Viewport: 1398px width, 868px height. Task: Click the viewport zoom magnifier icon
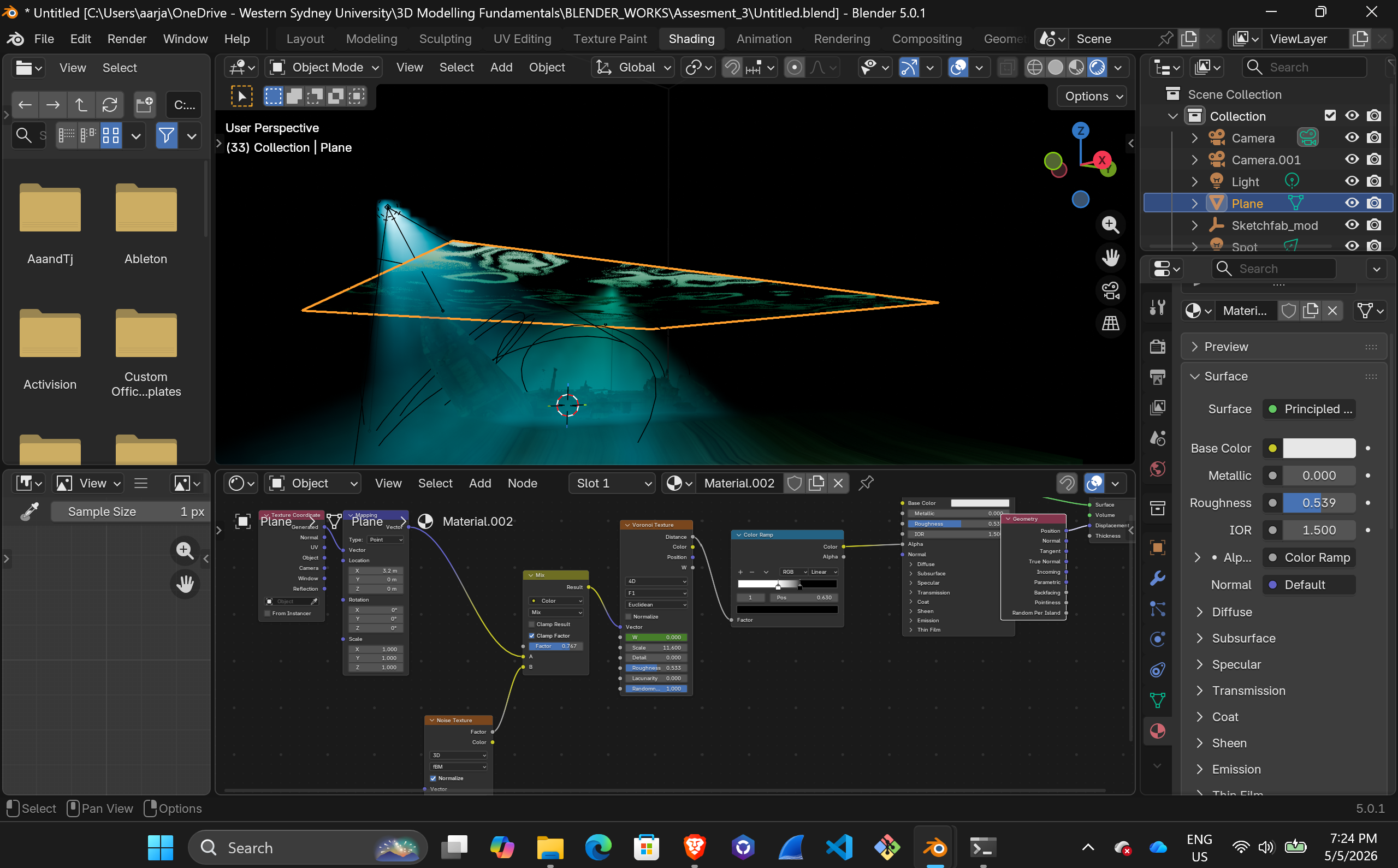[x=1110, y=224]
